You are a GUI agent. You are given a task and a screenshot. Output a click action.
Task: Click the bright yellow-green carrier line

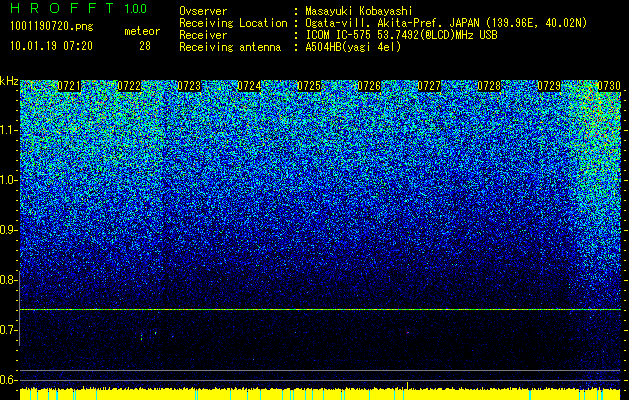(321, 309)
